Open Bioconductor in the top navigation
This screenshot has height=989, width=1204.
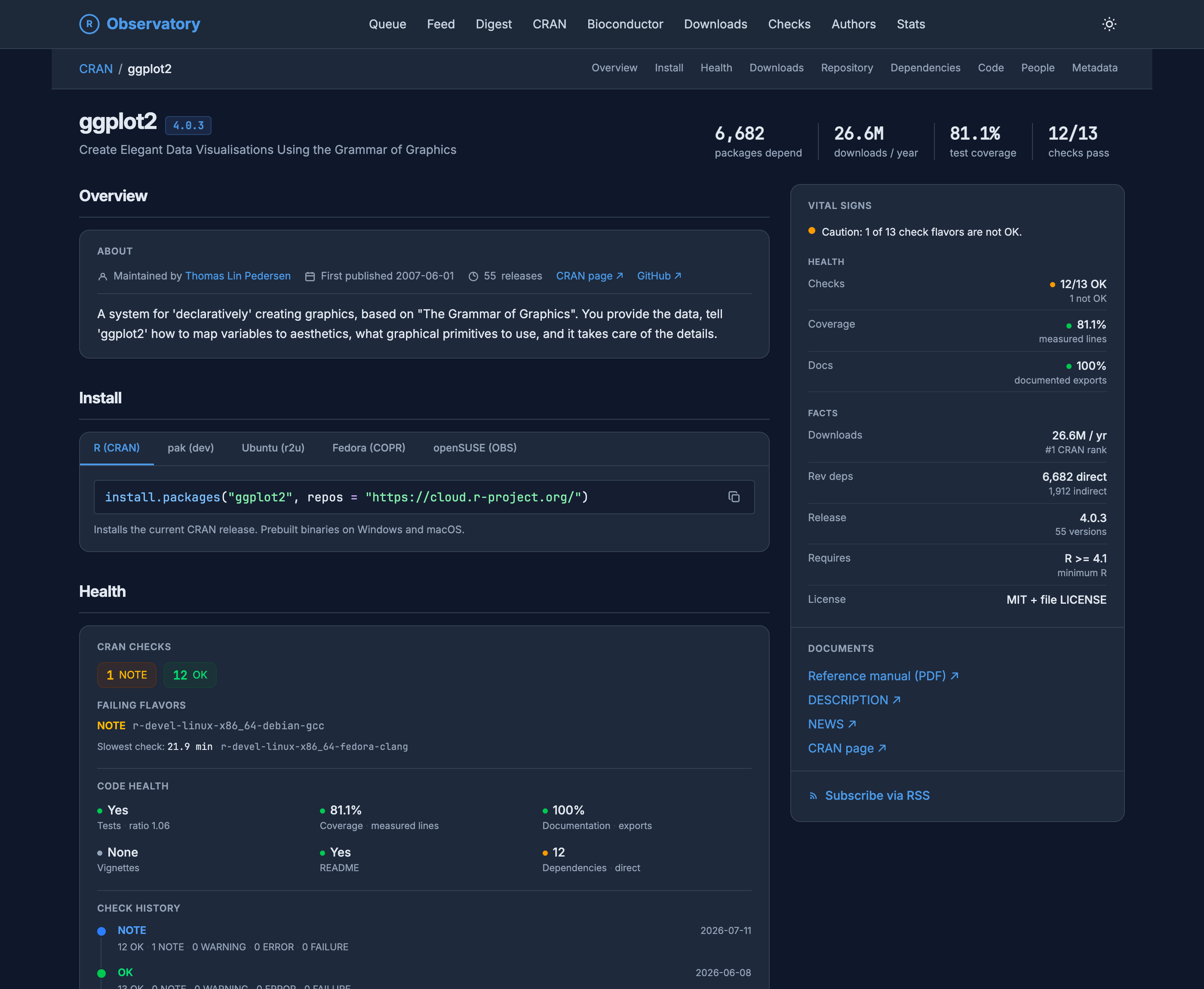click(x=625, y=24)
